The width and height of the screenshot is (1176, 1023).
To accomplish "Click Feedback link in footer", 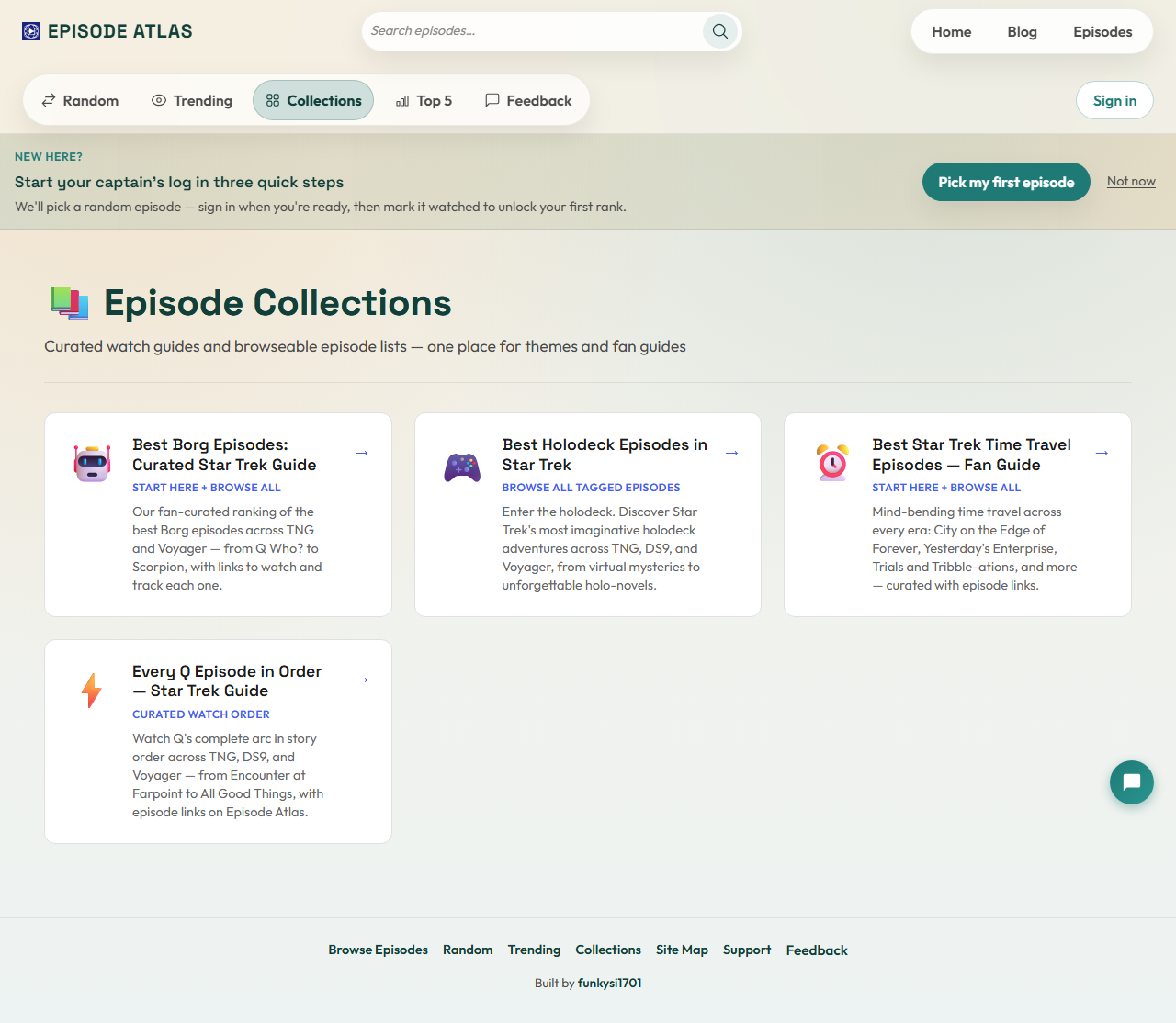I will (817, 950).
